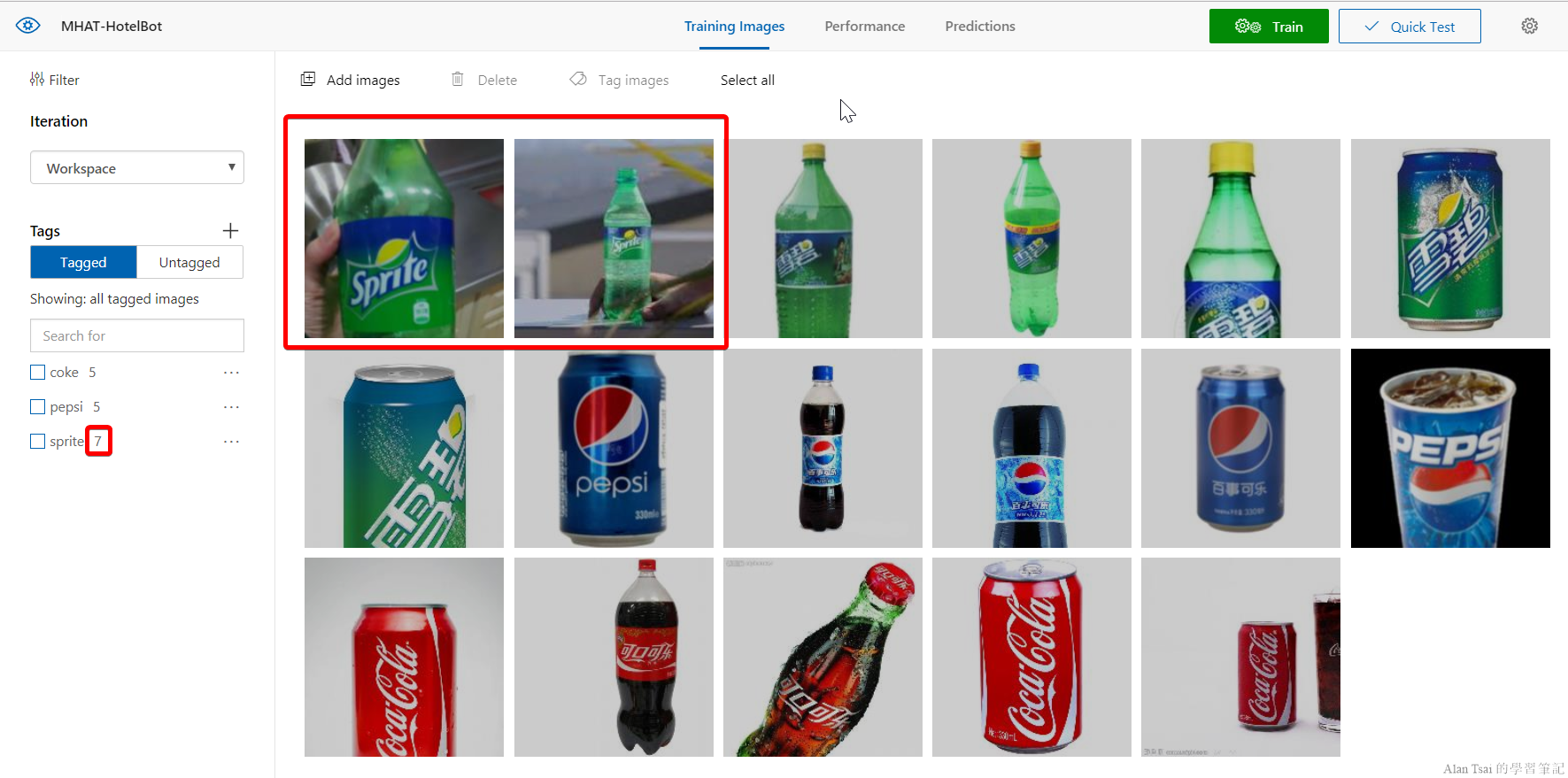
Task: Add a new tag with the plus icon
Action: pyautogui.click(x=230, y=231)
